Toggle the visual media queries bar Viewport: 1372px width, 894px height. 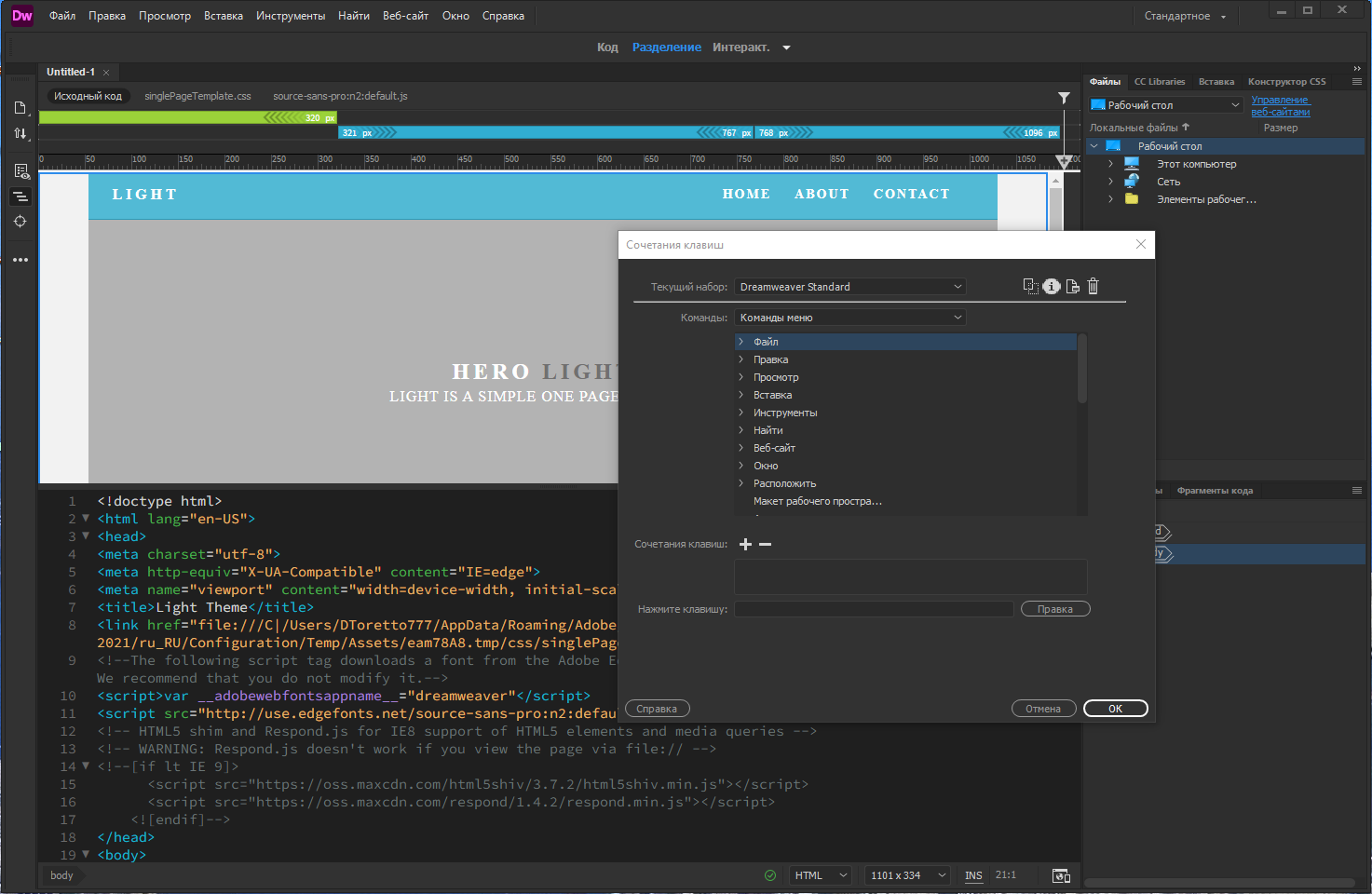[x=20, y=196]
